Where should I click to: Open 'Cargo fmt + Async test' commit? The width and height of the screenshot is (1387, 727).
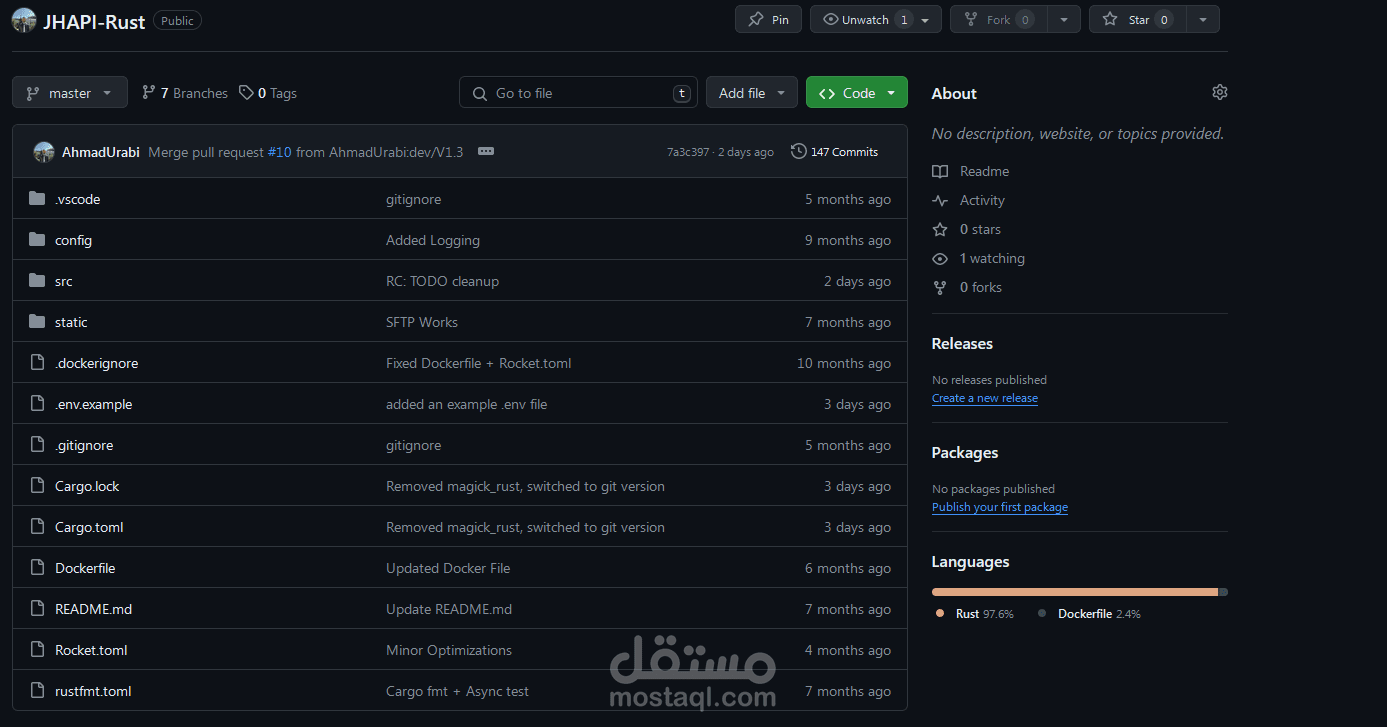coord(458,691)
